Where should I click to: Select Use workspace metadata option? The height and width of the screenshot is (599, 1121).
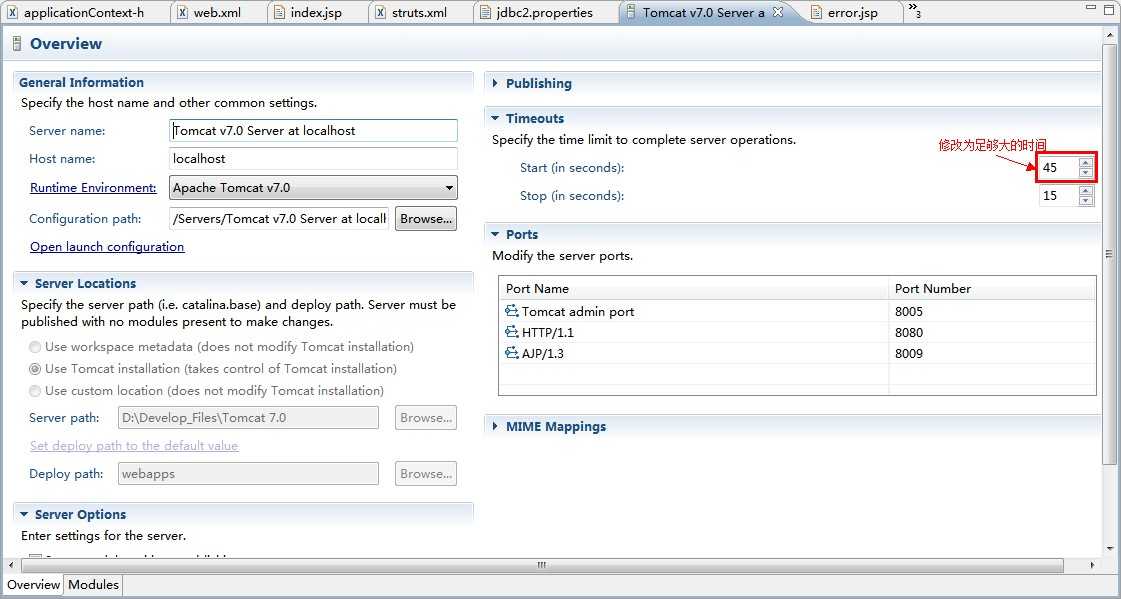pyautogui.click(x=35, y=347)
